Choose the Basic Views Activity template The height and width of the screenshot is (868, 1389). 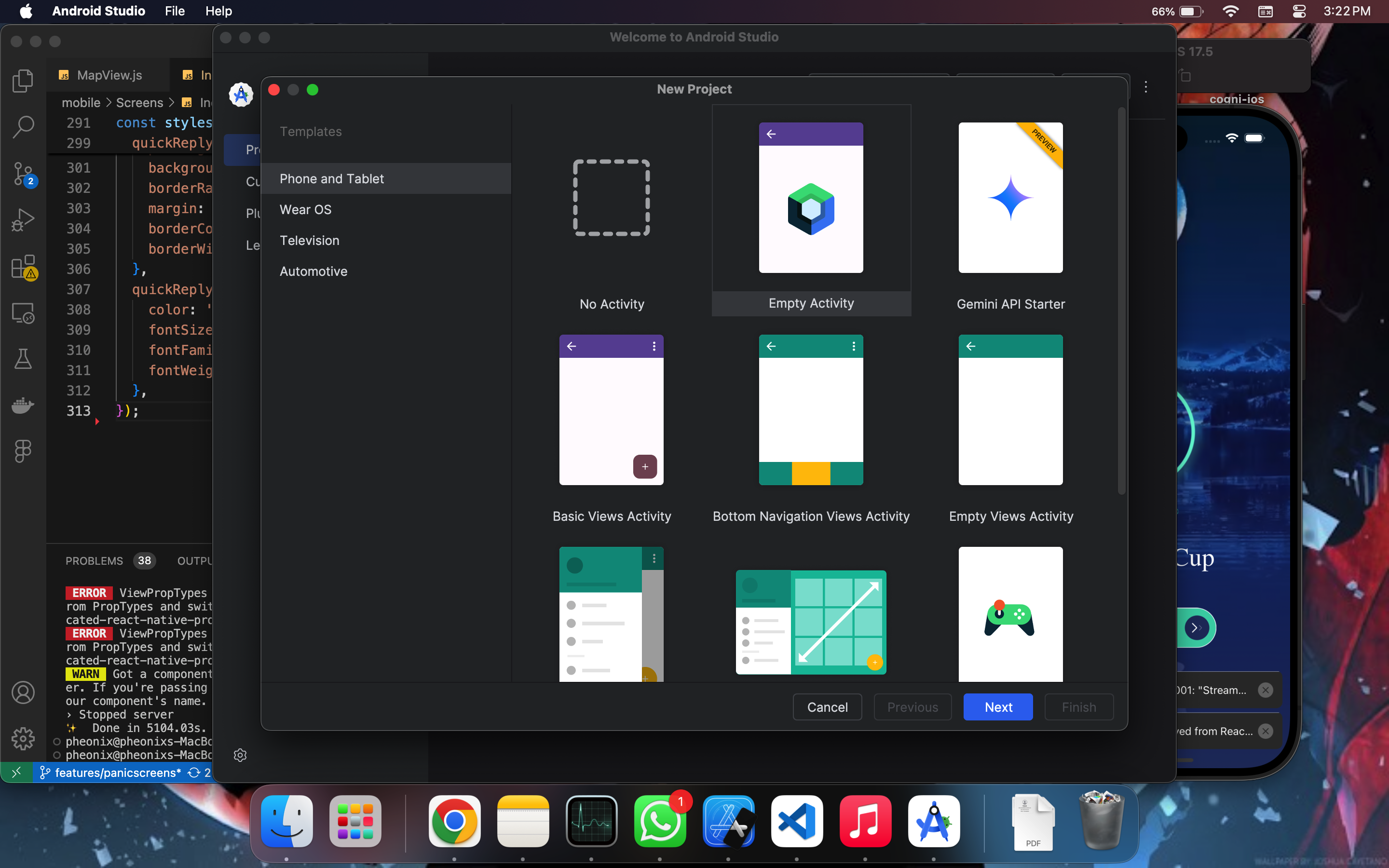[611, 423]
